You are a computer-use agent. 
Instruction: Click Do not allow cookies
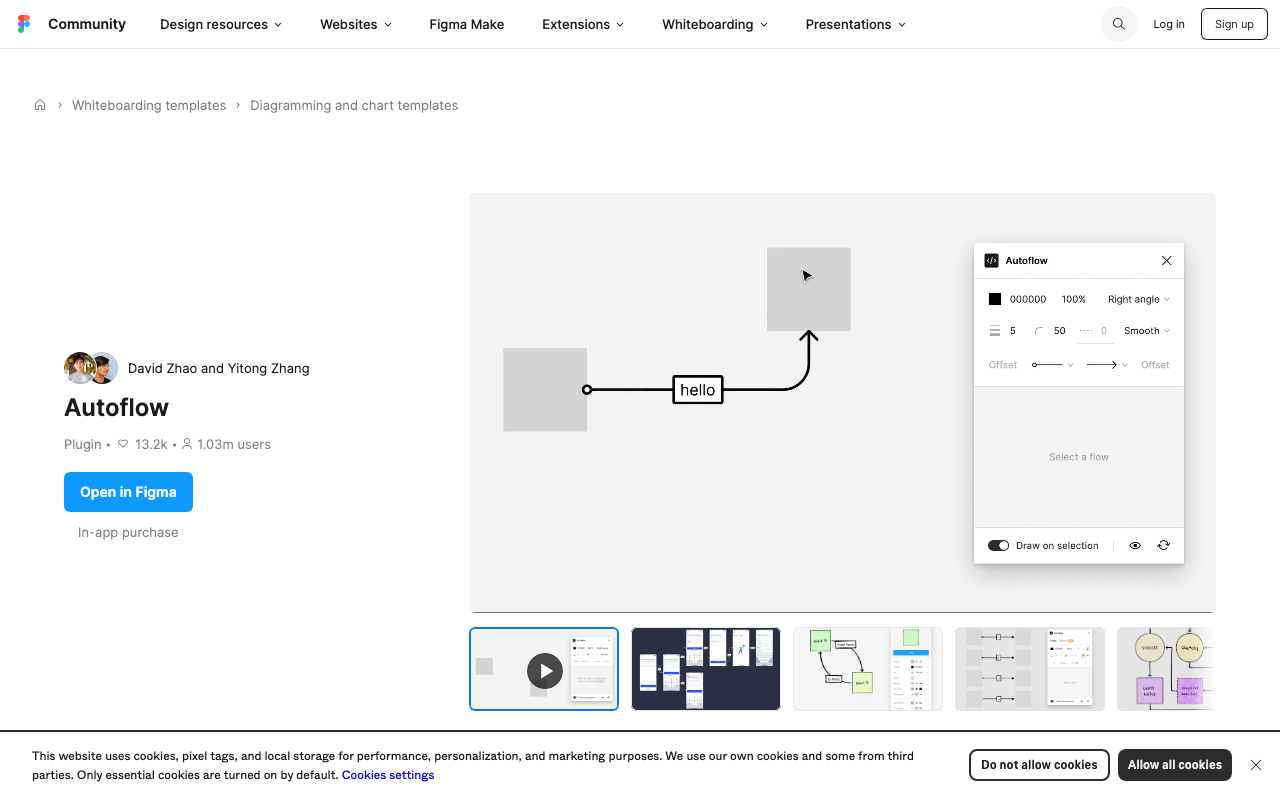1039,765
